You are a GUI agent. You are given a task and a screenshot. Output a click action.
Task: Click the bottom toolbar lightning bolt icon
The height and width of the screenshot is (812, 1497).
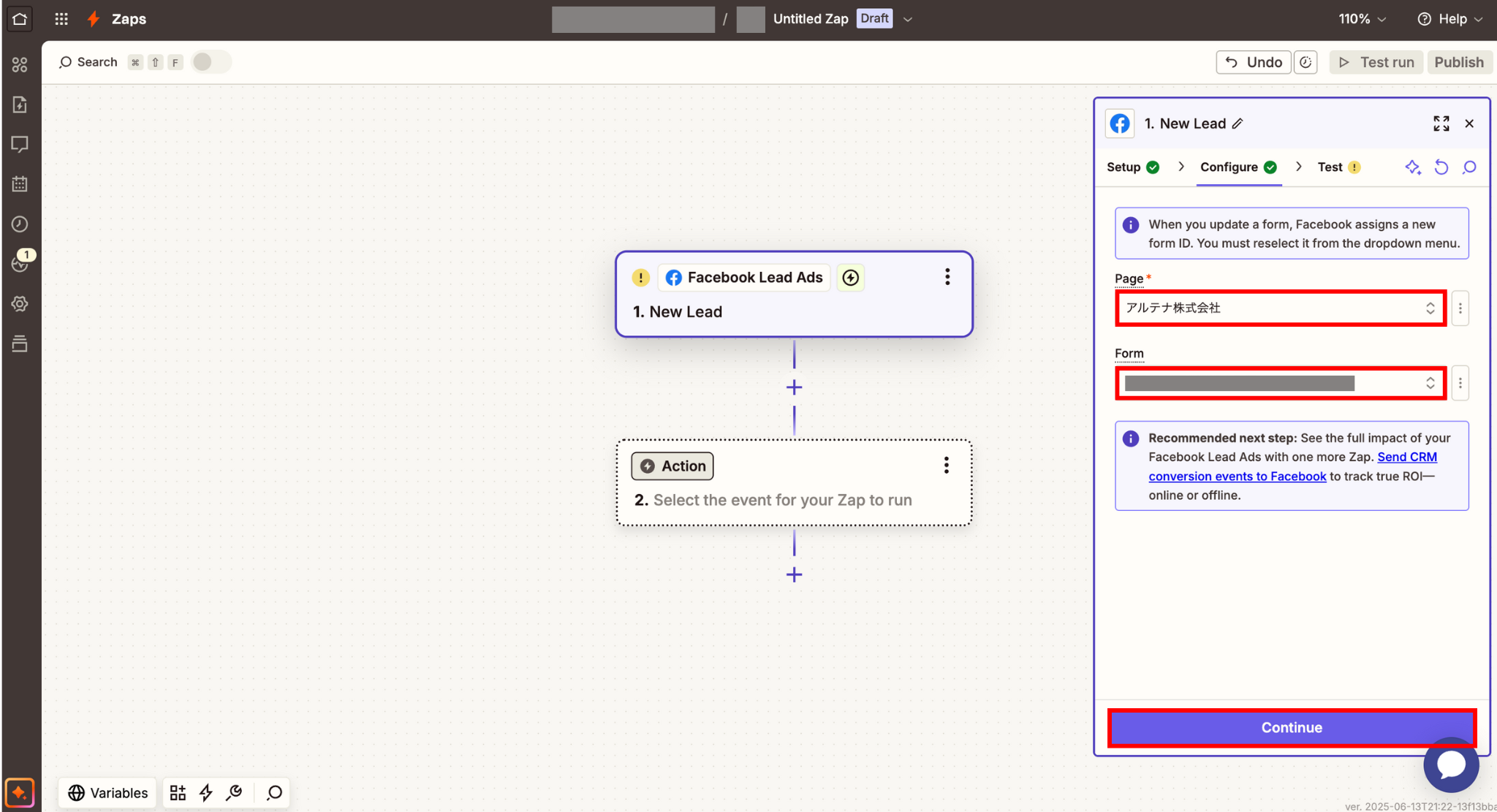[x=206, y=793]
